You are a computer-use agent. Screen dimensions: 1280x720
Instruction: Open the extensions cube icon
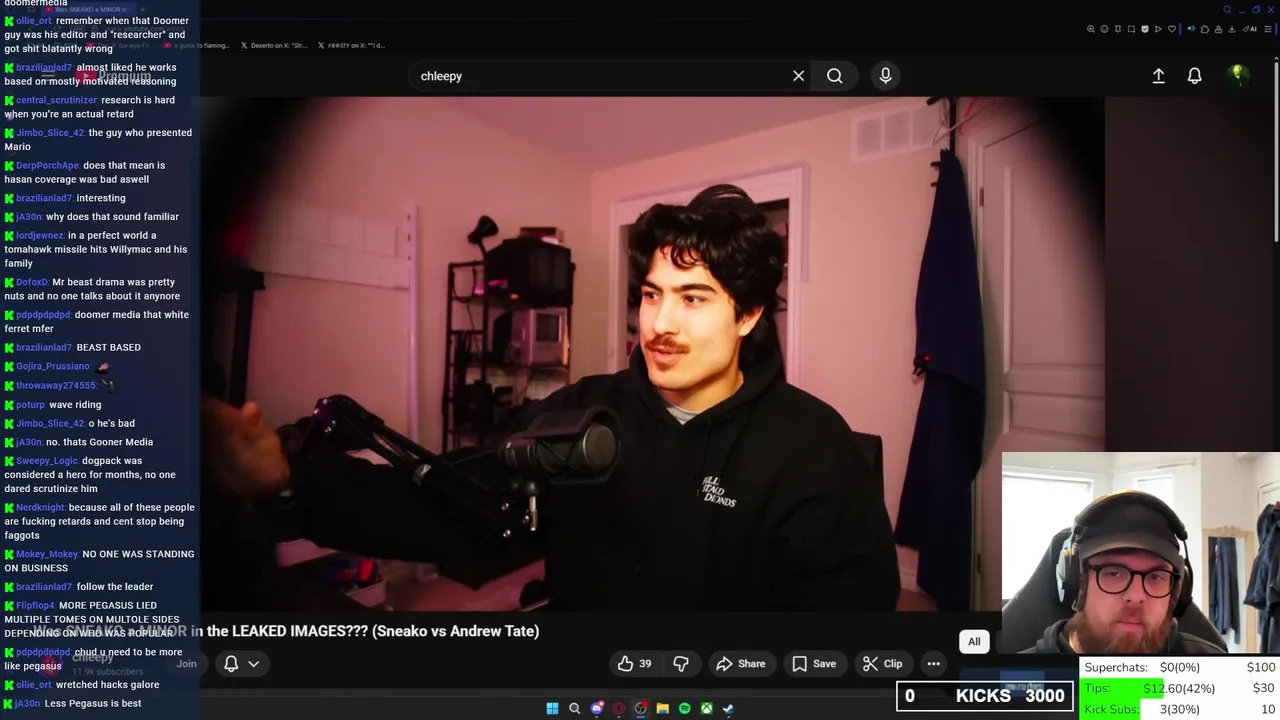click(x=1205, y=29)
